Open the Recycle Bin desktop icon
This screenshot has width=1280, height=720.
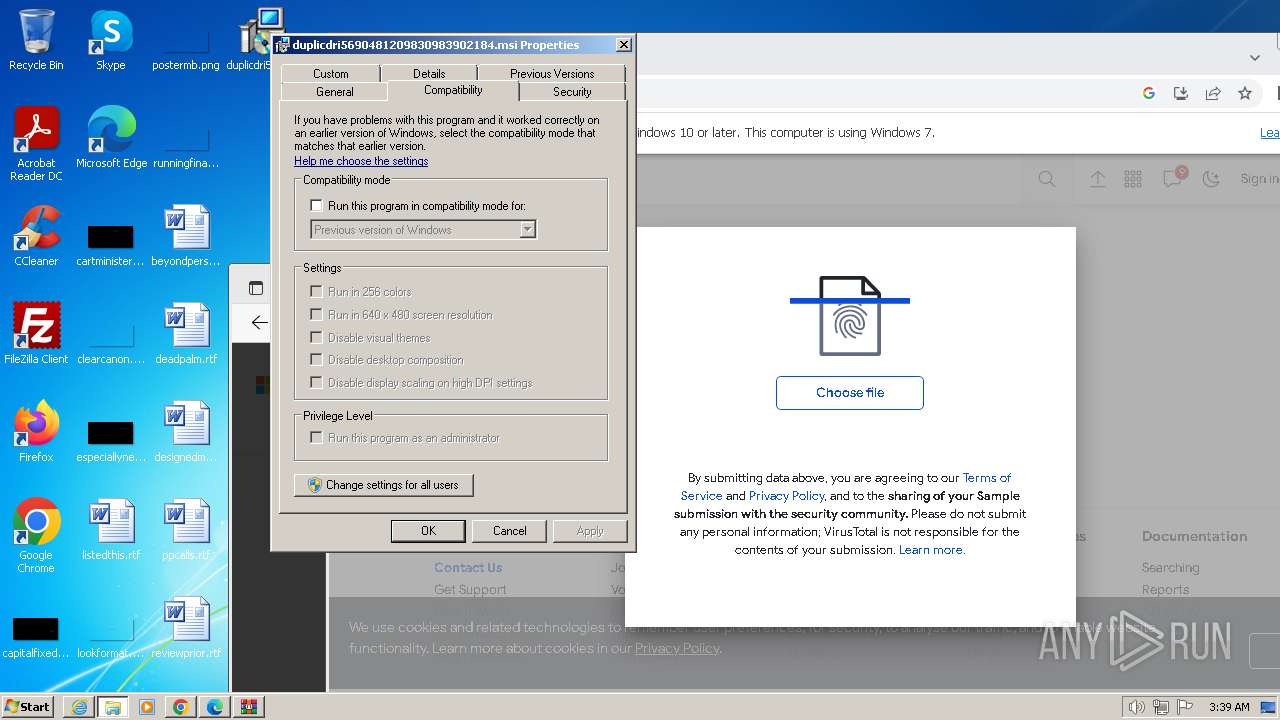click(x=36, y=40)
